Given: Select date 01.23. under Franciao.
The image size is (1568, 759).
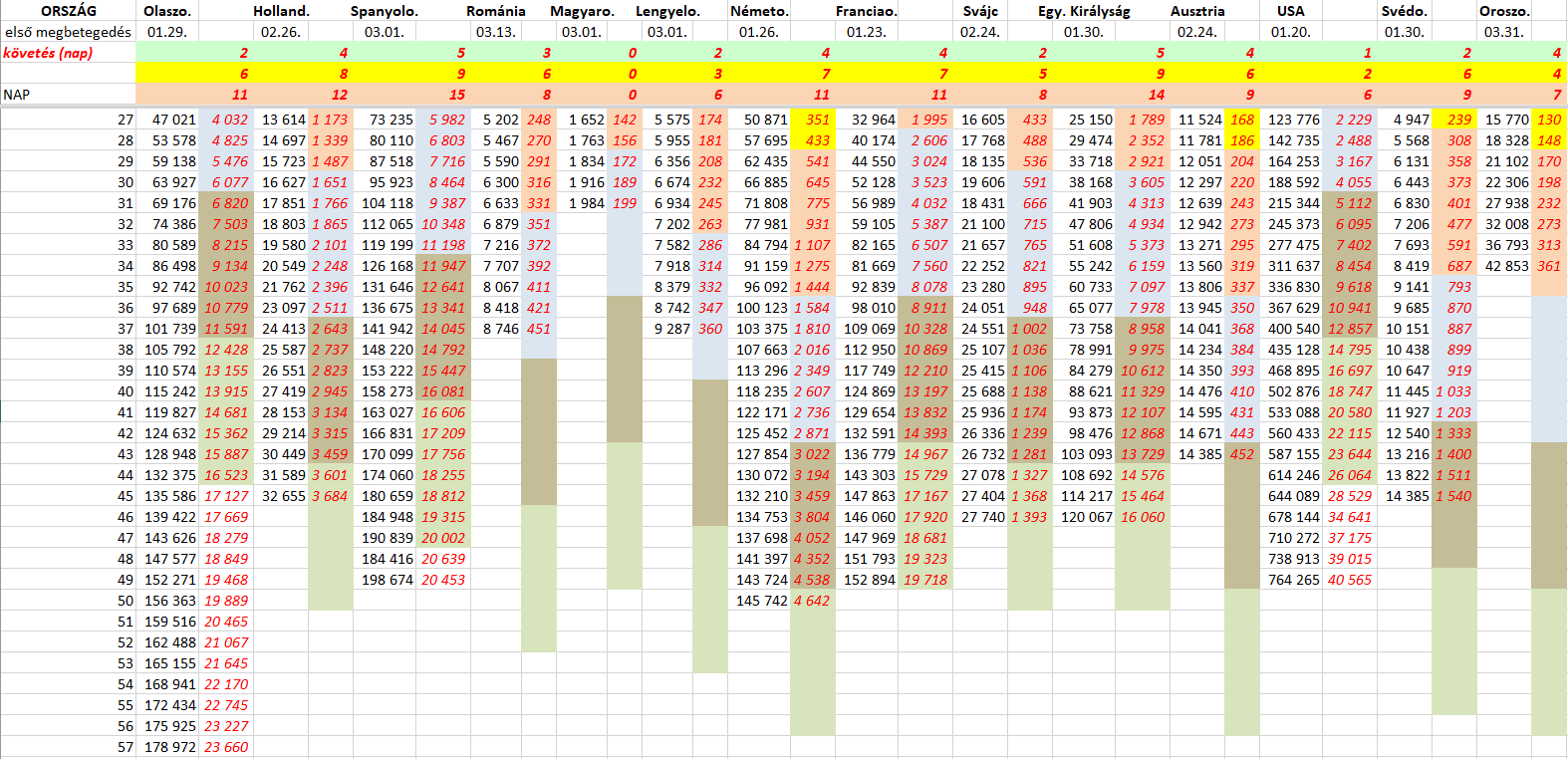Looking at the screenshot, I should click(x=867, y=32).
